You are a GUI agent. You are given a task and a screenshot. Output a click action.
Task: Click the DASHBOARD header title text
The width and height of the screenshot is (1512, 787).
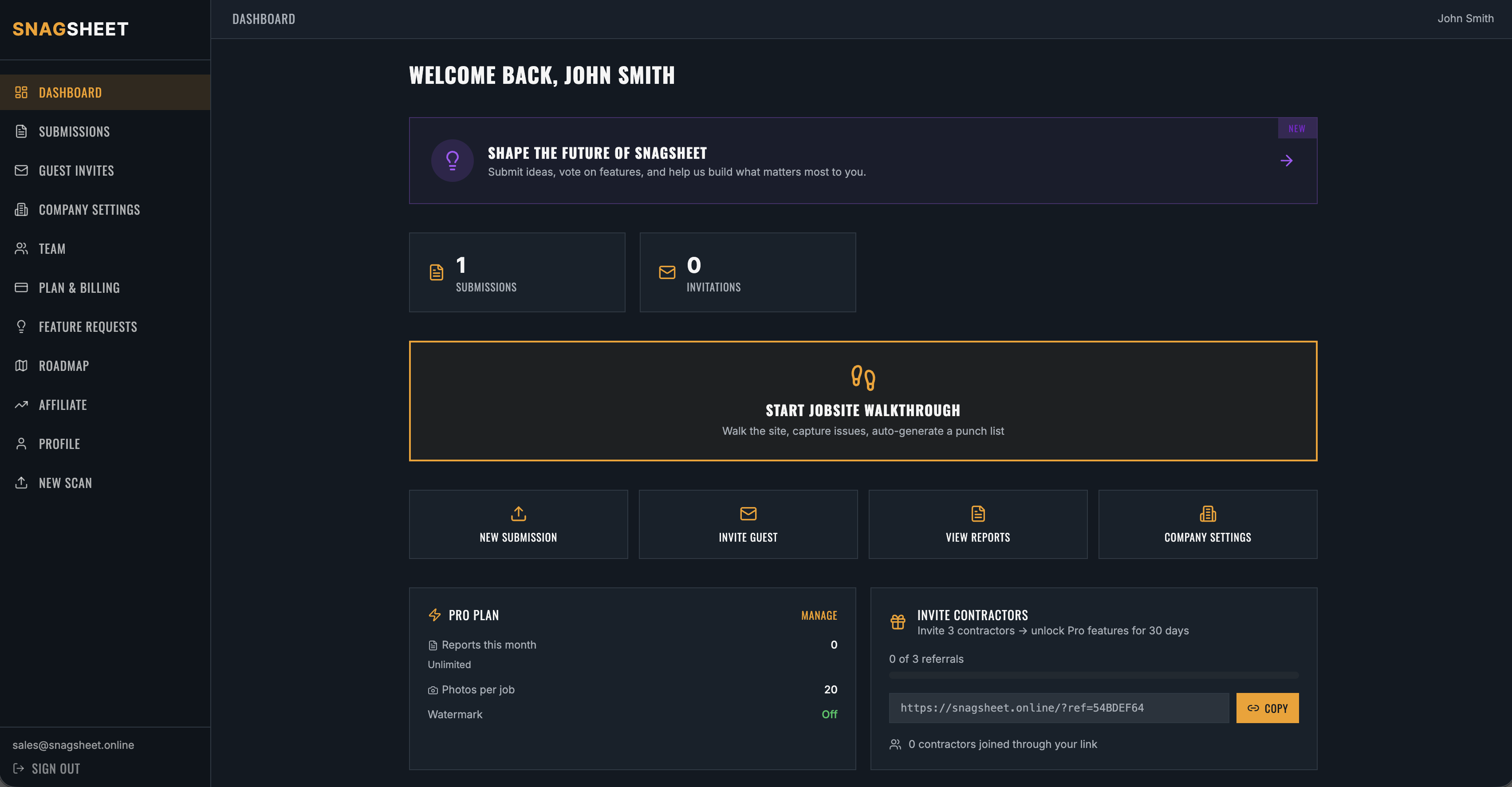coord(264,19)
